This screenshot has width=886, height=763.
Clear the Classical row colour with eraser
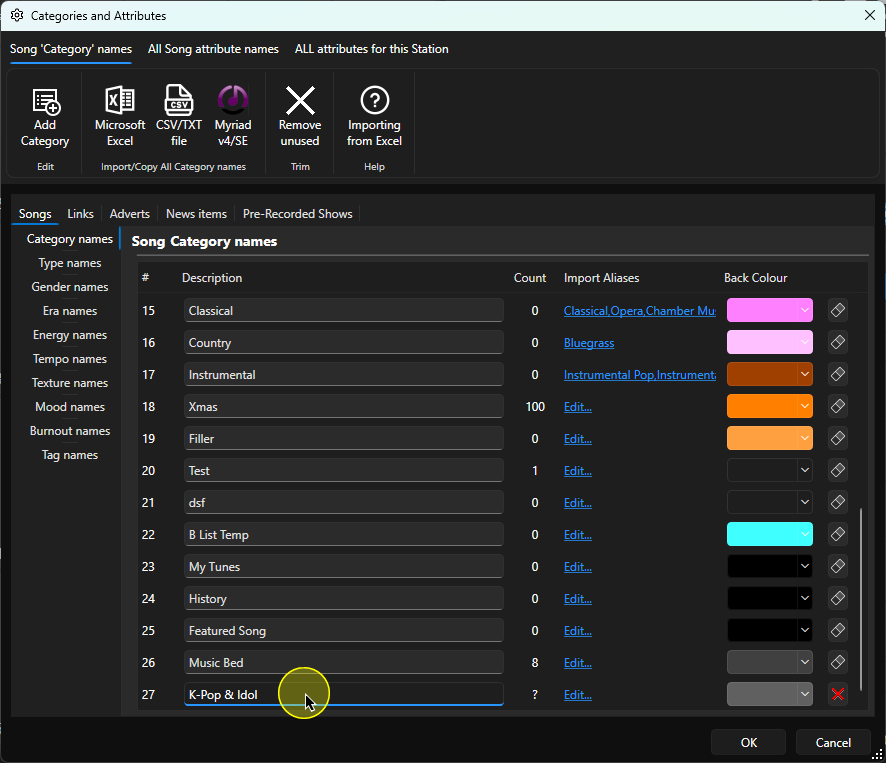pyautogui.click(x=837, y=310)
